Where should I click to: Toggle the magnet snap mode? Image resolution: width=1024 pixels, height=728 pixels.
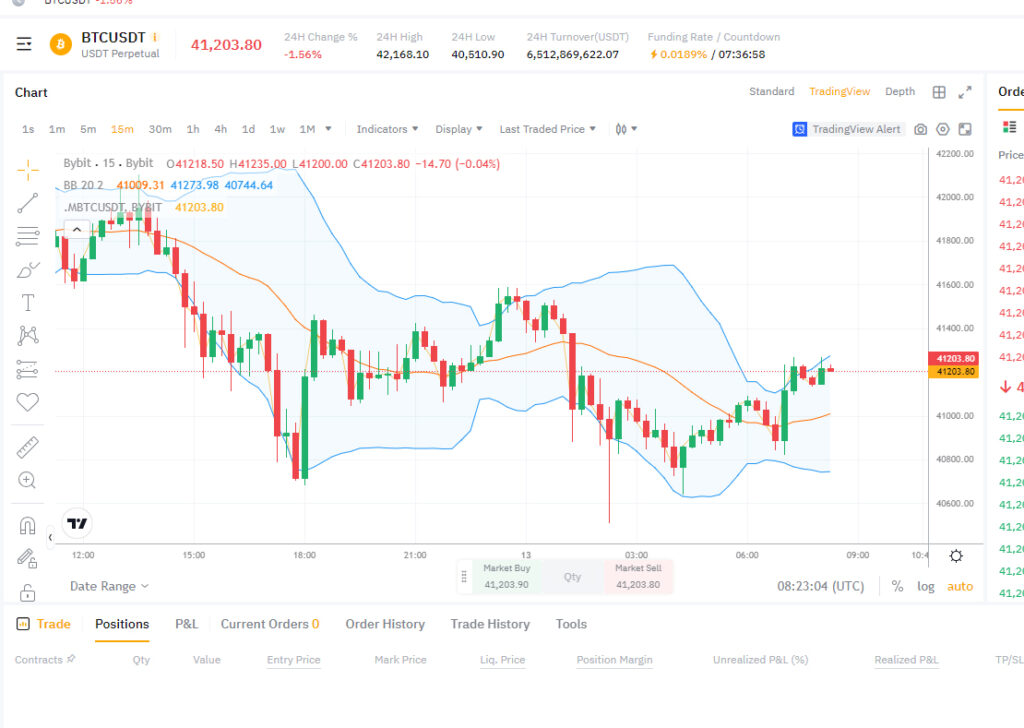tap(27, 526)
